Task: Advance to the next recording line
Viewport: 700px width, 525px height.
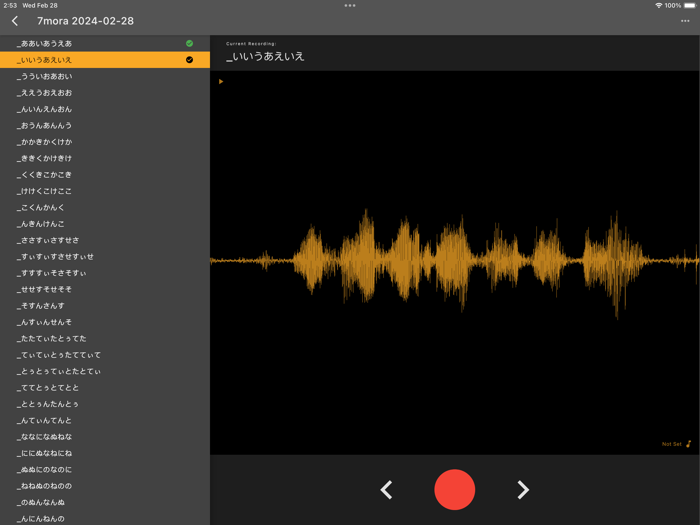Action: 523,490
